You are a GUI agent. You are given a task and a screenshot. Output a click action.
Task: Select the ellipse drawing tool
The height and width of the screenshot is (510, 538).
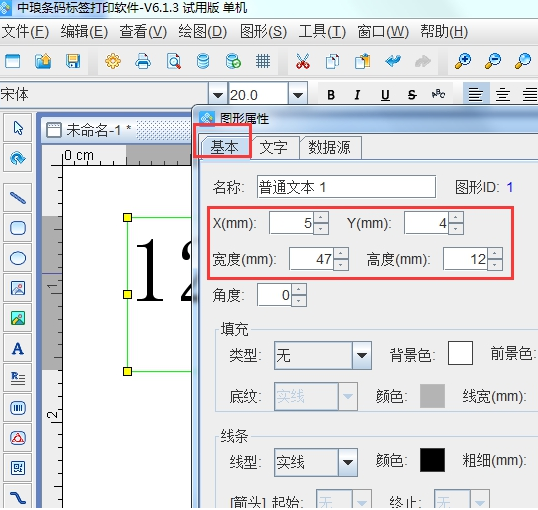pyautogui.click(x=18, y=258)
